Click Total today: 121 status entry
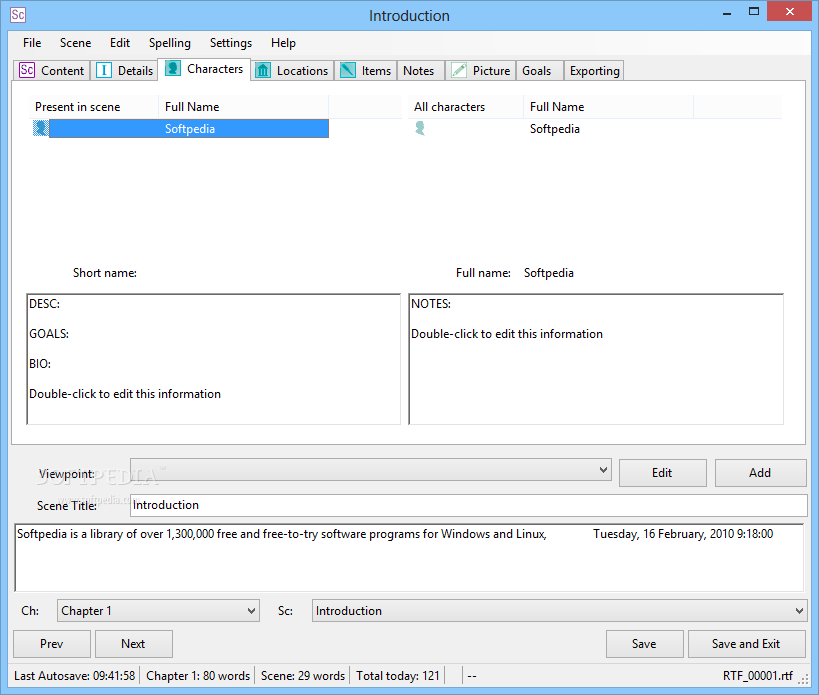Viewport: 819px width, 695px height. (398, 676)
